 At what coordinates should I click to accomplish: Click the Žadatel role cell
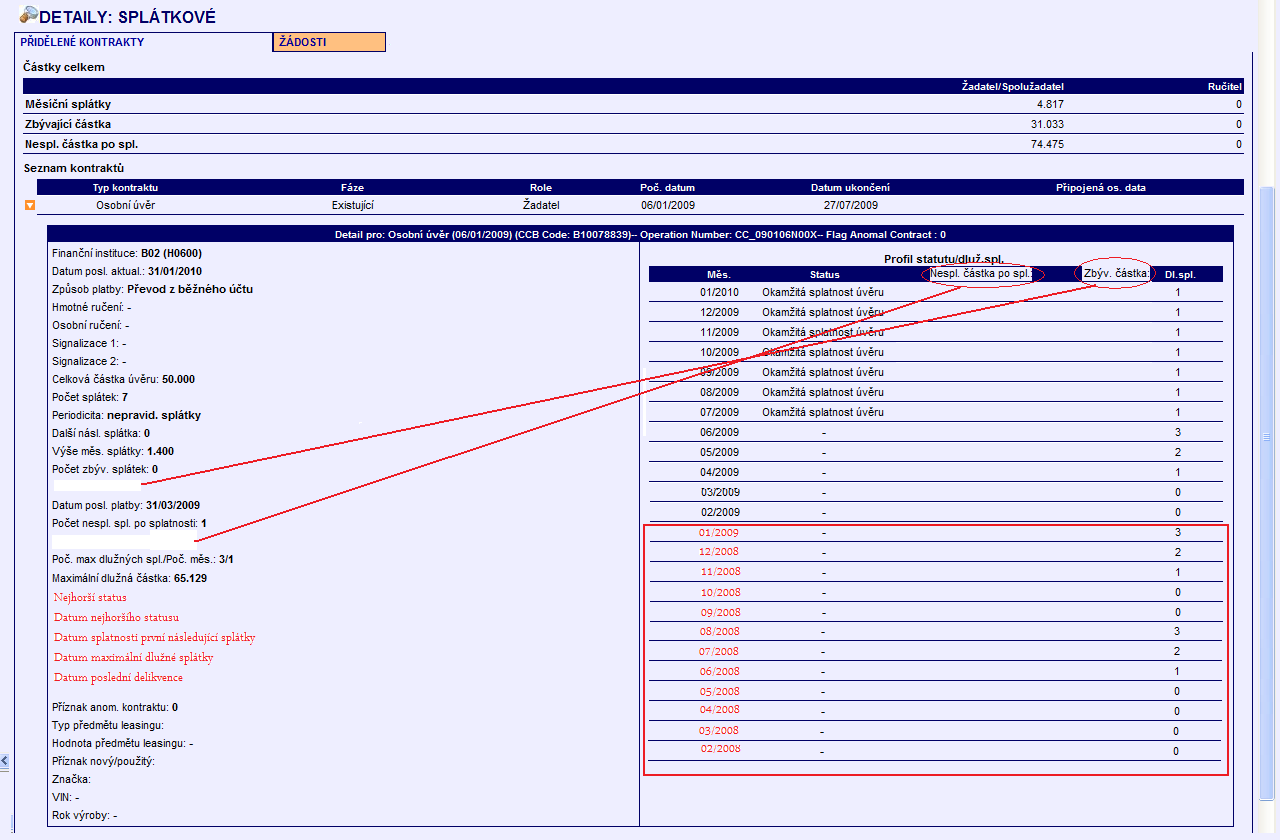click(x=541, y=205)
